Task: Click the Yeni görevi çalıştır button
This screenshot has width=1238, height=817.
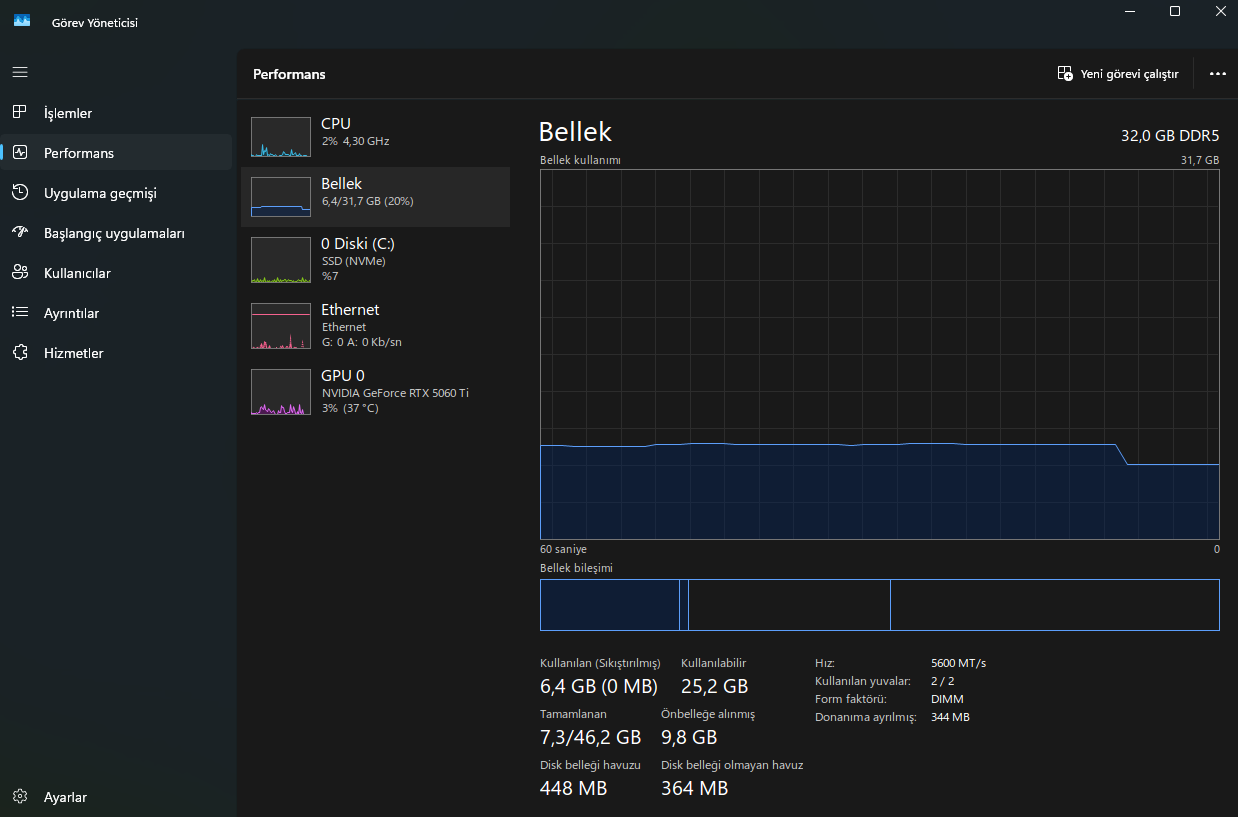Action: pos(1118,74)
